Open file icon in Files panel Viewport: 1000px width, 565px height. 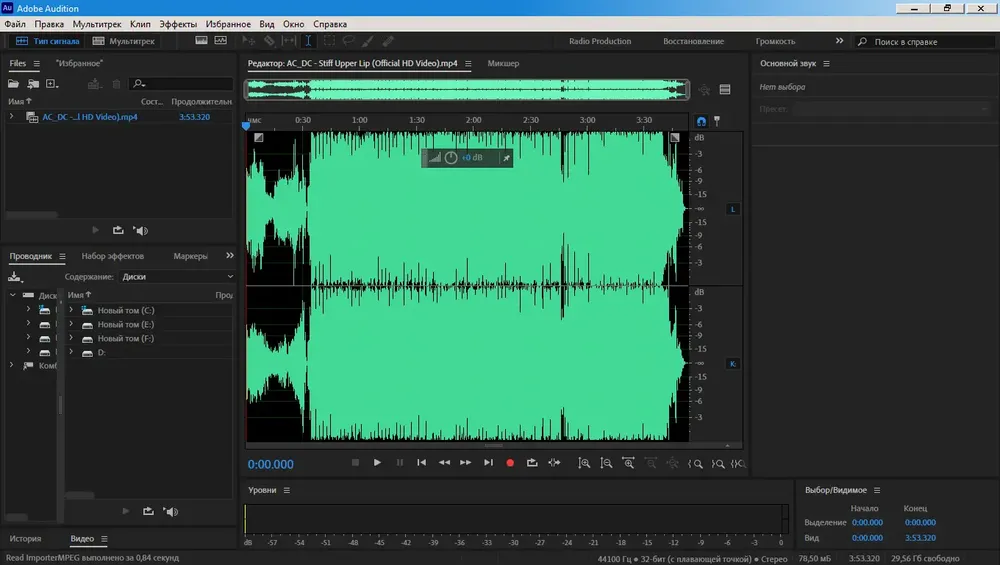13,84
